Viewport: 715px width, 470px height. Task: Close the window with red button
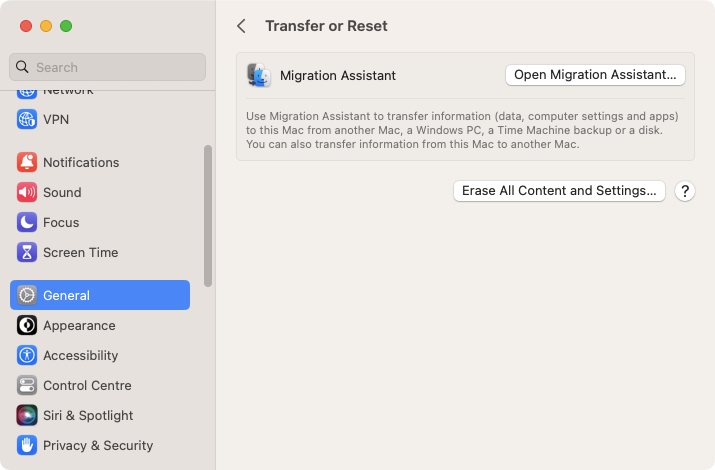coord(26,26)
